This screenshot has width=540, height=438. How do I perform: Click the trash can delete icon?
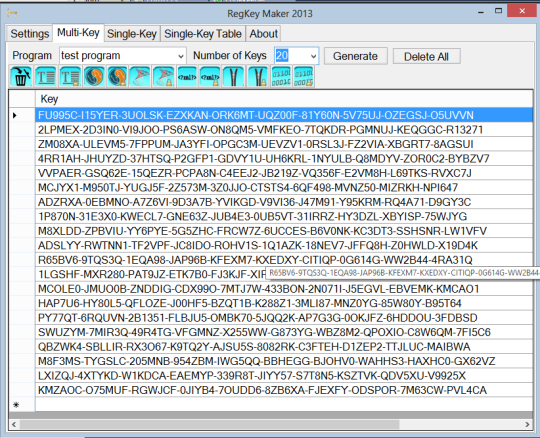click(x=21, y=76)
